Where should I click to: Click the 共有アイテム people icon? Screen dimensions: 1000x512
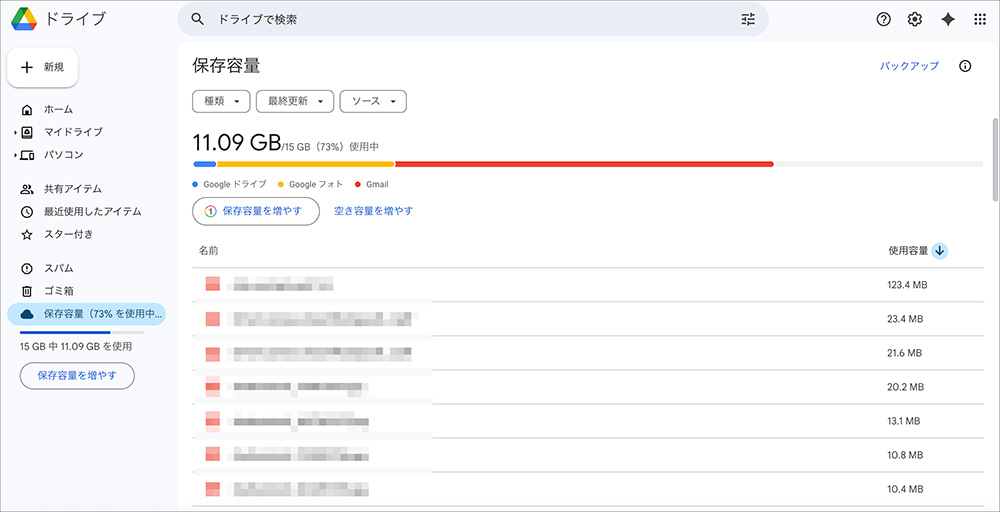(27, 189)
